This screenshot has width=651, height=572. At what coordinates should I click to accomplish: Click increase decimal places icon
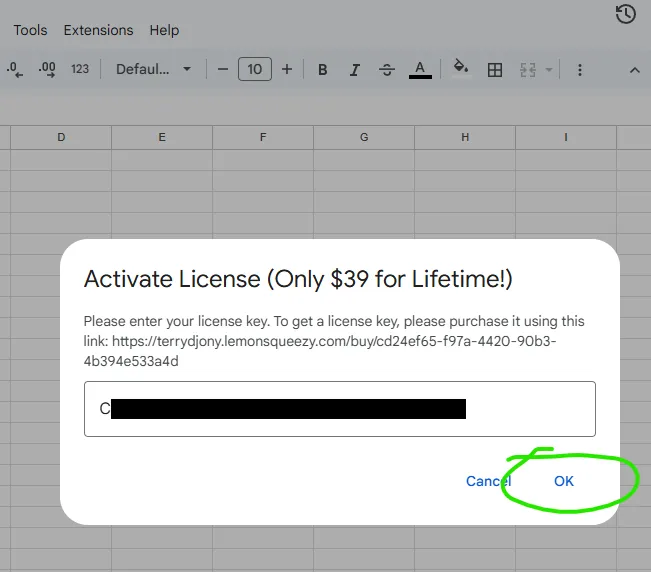(47, 70)
